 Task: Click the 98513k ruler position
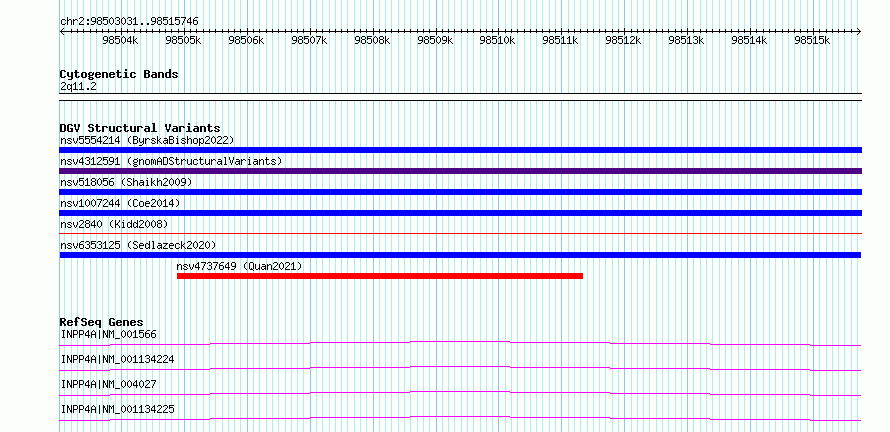pyautogui.click(x=687, y=40)
